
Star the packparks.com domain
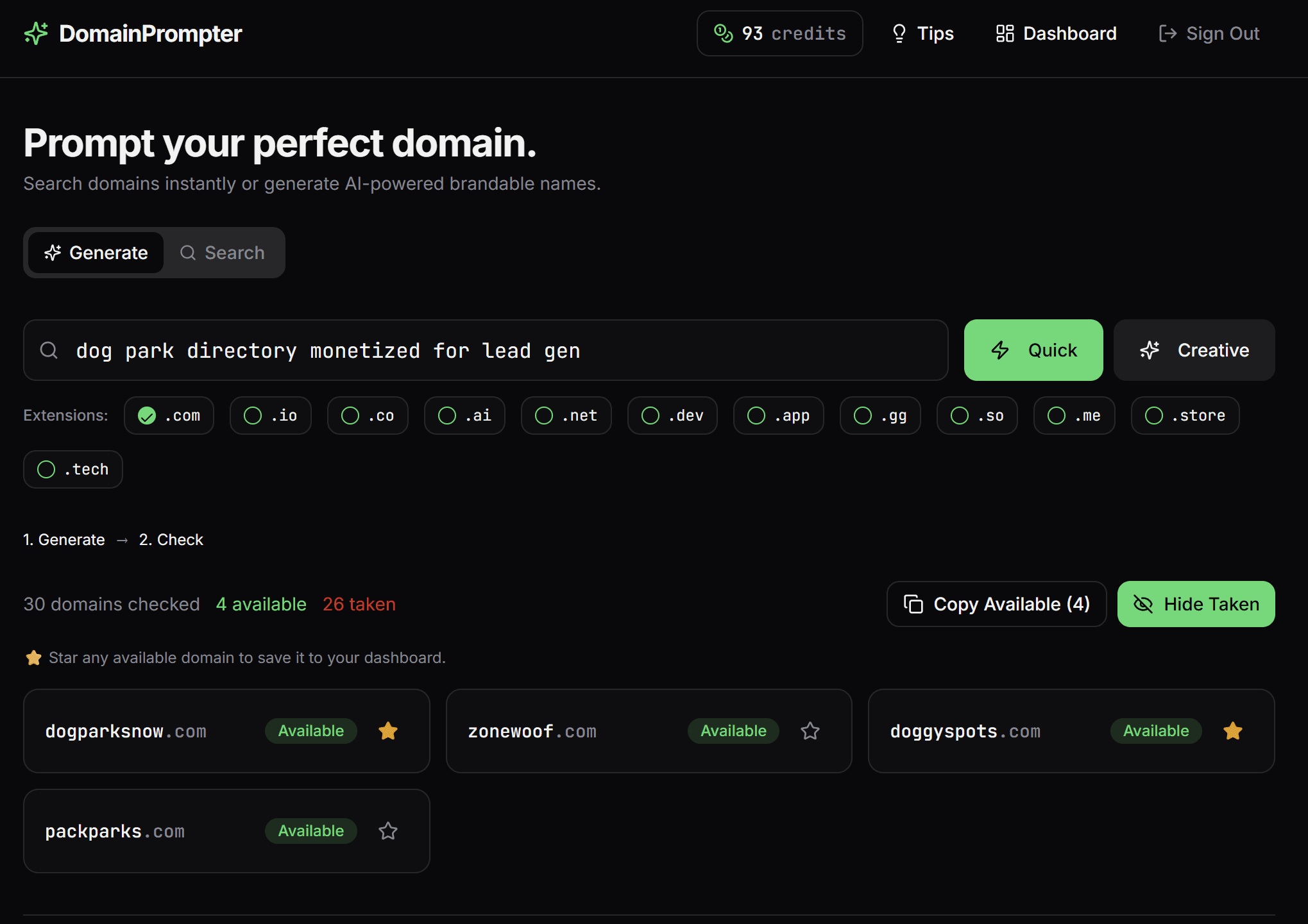[387, 830]
